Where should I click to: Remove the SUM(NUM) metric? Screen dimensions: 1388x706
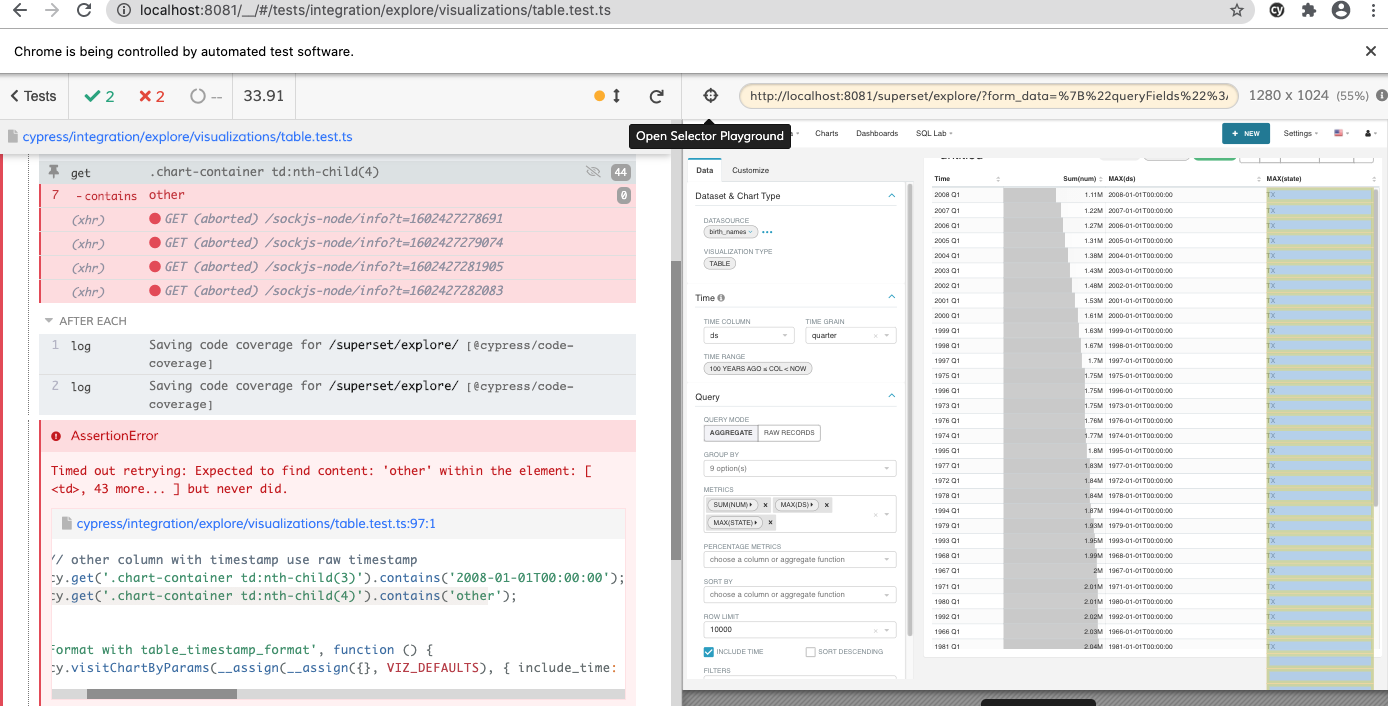(x=765, y=505)
